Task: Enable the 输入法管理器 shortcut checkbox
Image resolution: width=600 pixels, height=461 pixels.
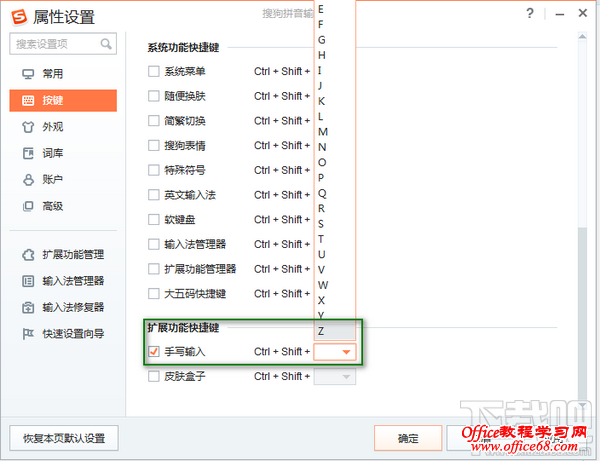Action: pyautogui.click(x=154, y=244)
